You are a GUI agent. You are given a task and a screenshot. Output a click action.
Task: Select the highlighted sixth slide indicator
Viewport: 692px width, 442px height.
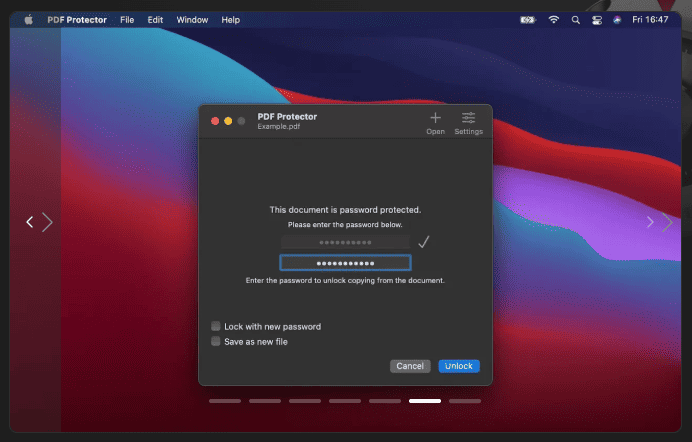(425, 401)
